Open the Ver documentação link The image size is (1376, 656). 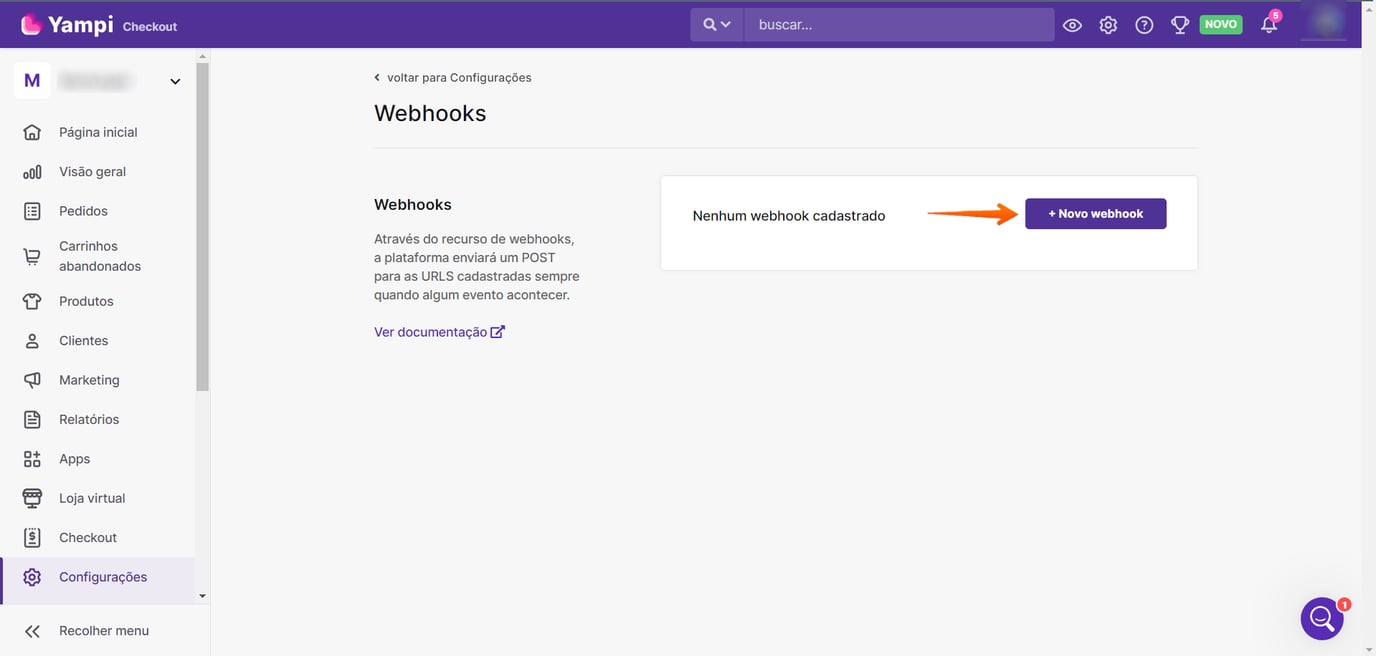coord(432,331)
